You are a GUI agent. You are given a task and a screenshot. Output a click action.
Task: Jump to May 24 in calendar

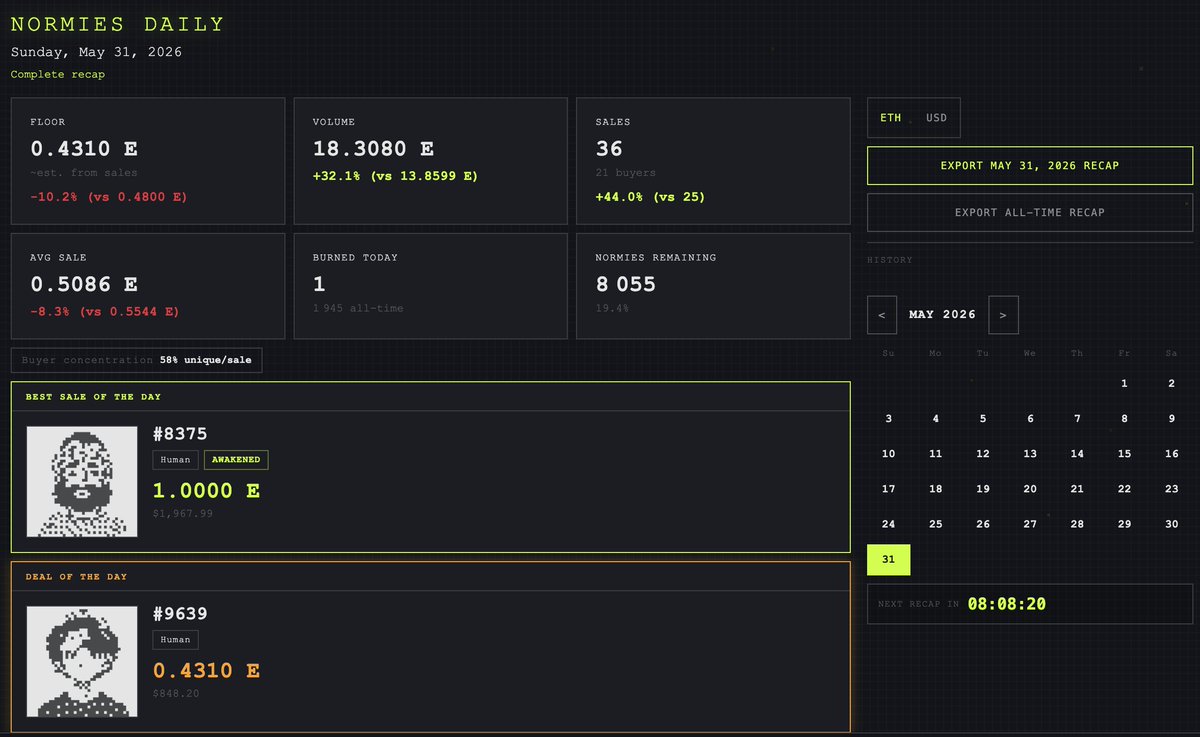coord(888,524)
